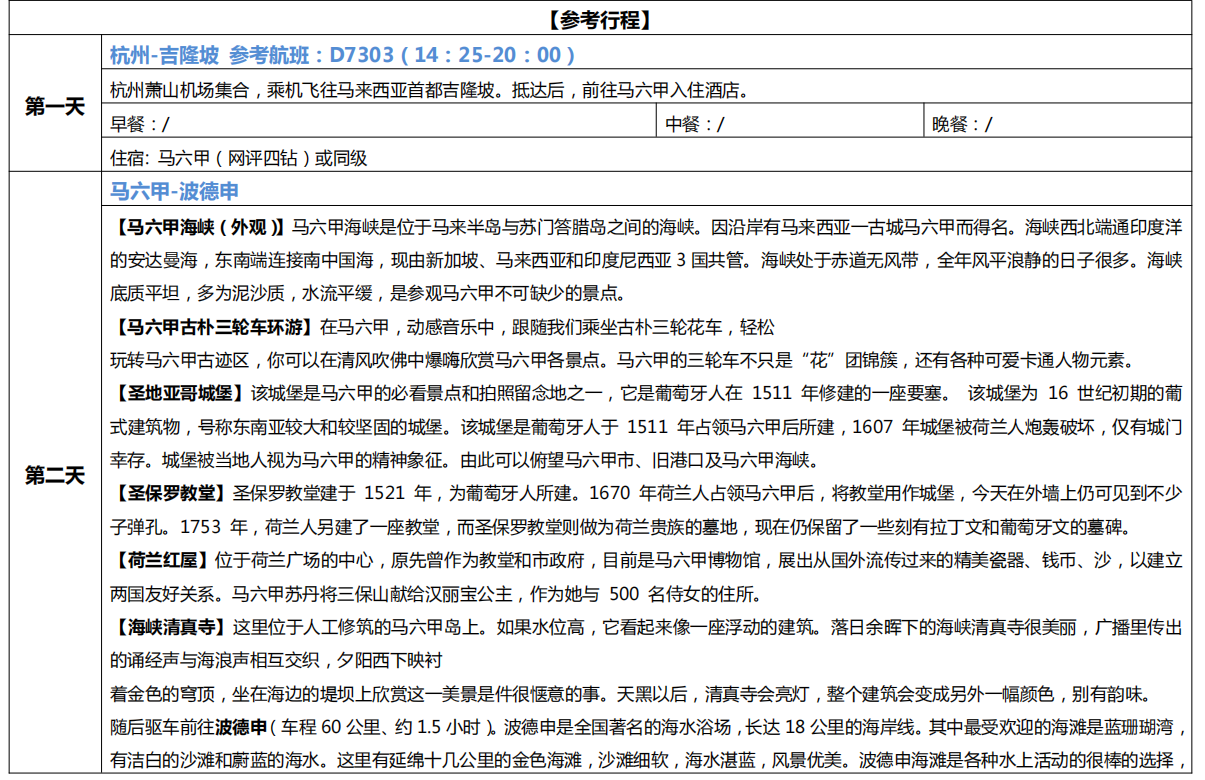Click the text 车程 60 公里、约 1.5 小时
Screen dimensions: 1205x780
(x=387, y=726)
